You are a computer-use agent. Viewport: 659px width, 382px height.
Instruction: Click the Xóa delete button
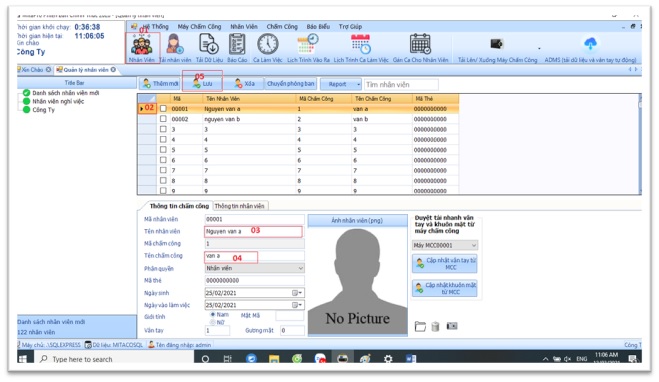pyautogui.click(x=244, y=84)
